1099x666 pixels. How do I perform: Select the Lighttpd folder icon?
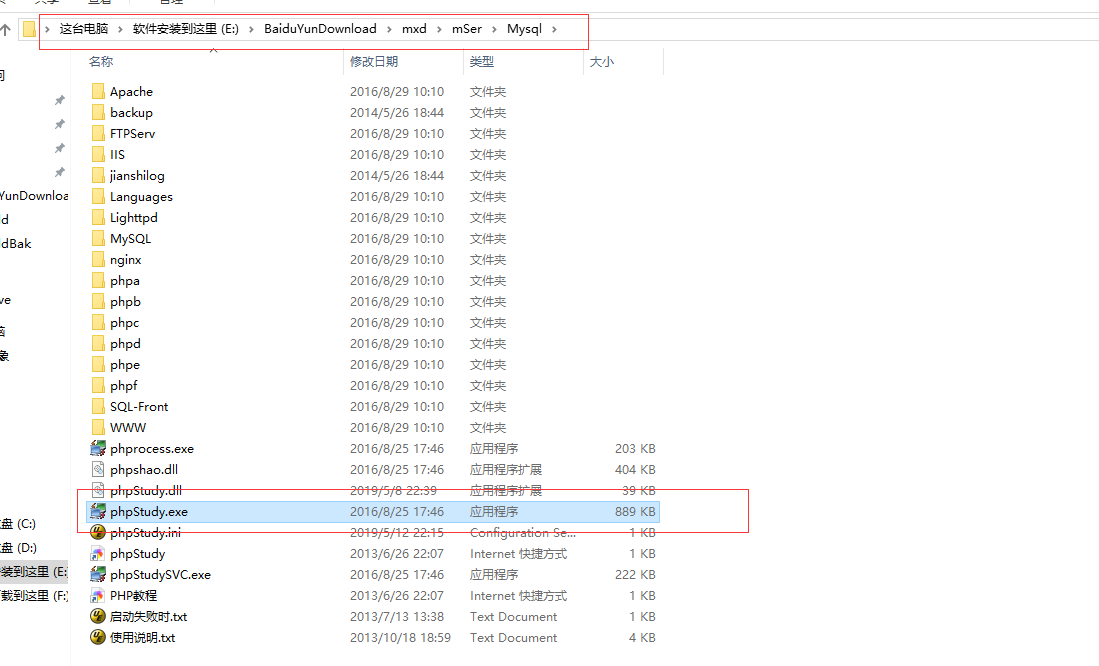coord(98,217)
